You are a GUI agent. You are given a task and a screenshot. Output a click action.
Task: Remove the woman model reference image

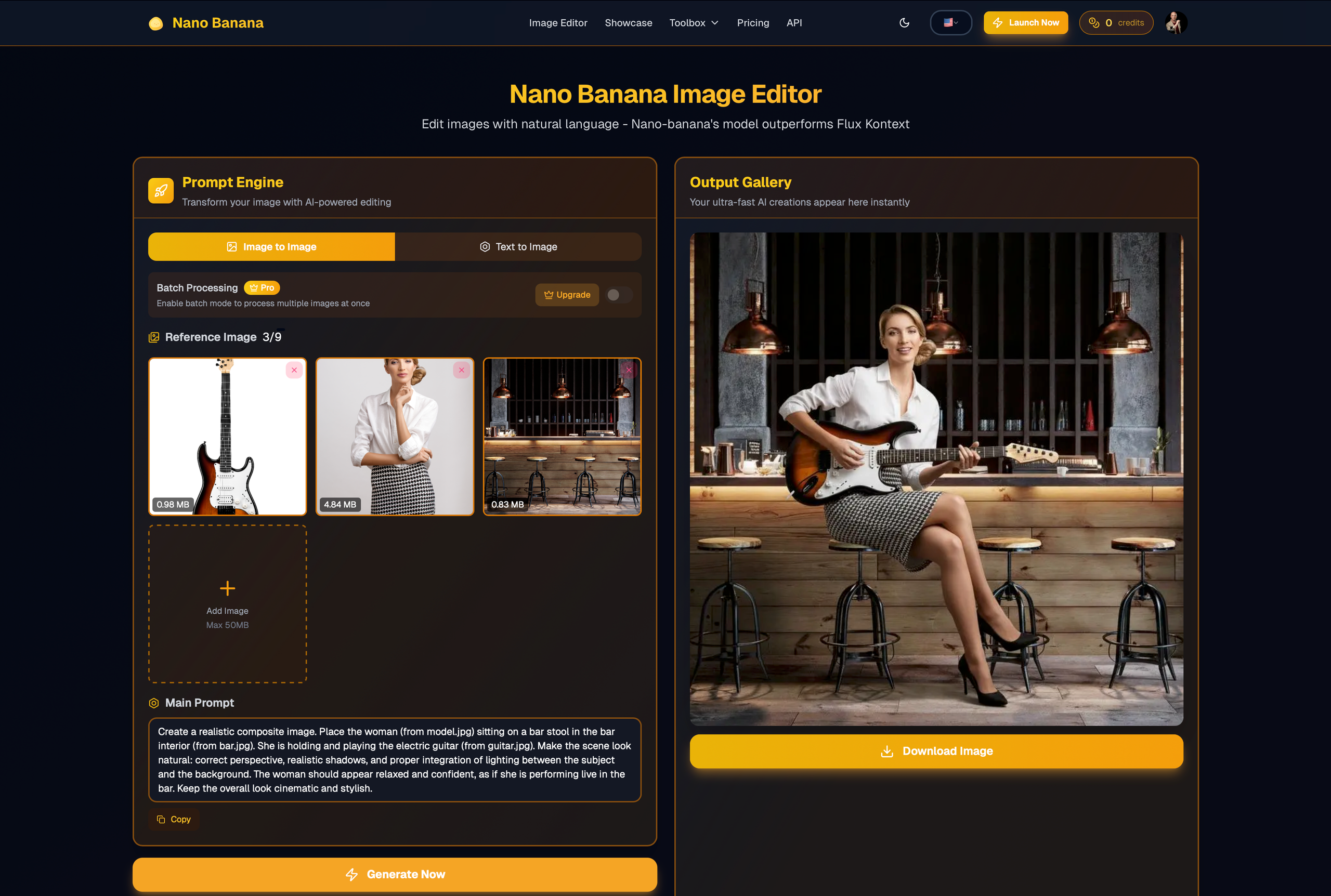click(x=461, y=370)
